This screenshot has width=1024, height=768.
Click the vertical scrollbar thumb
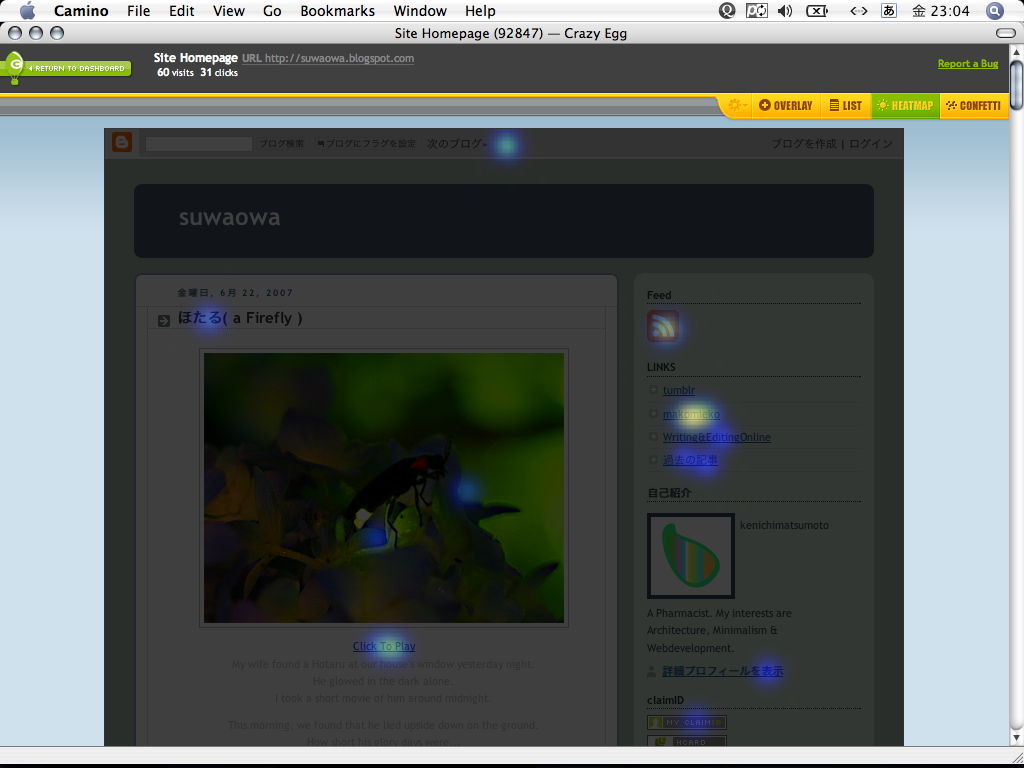pos(1017,85)
